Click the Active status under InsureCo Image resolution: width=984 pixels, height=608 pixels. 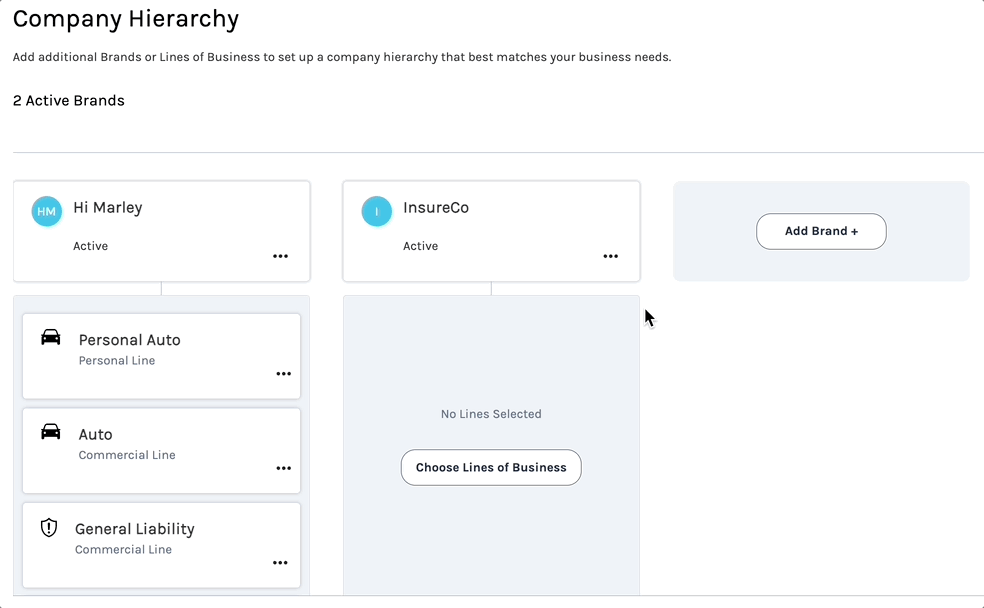click(421, 246)
